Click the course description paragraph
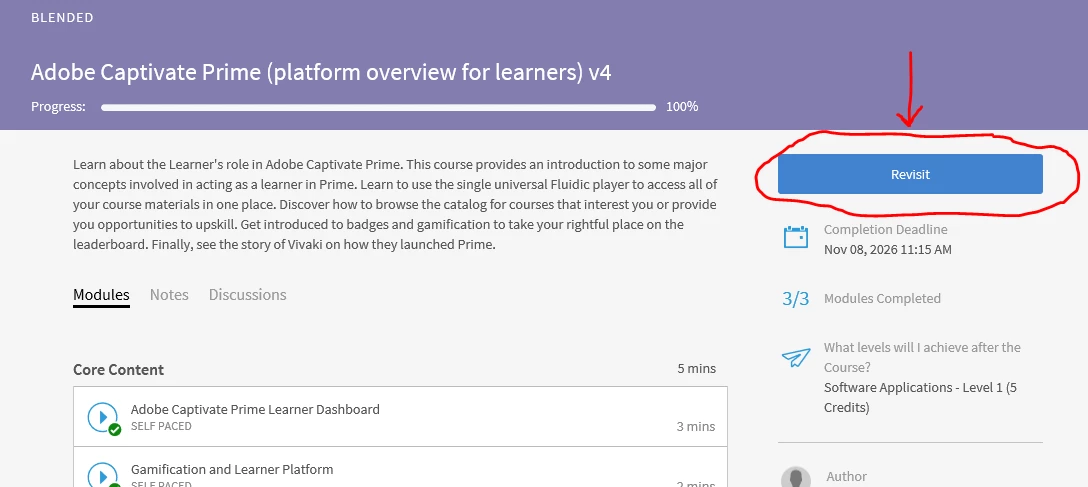The height and width of the screenshot is (487, 1088). (395, 205)
